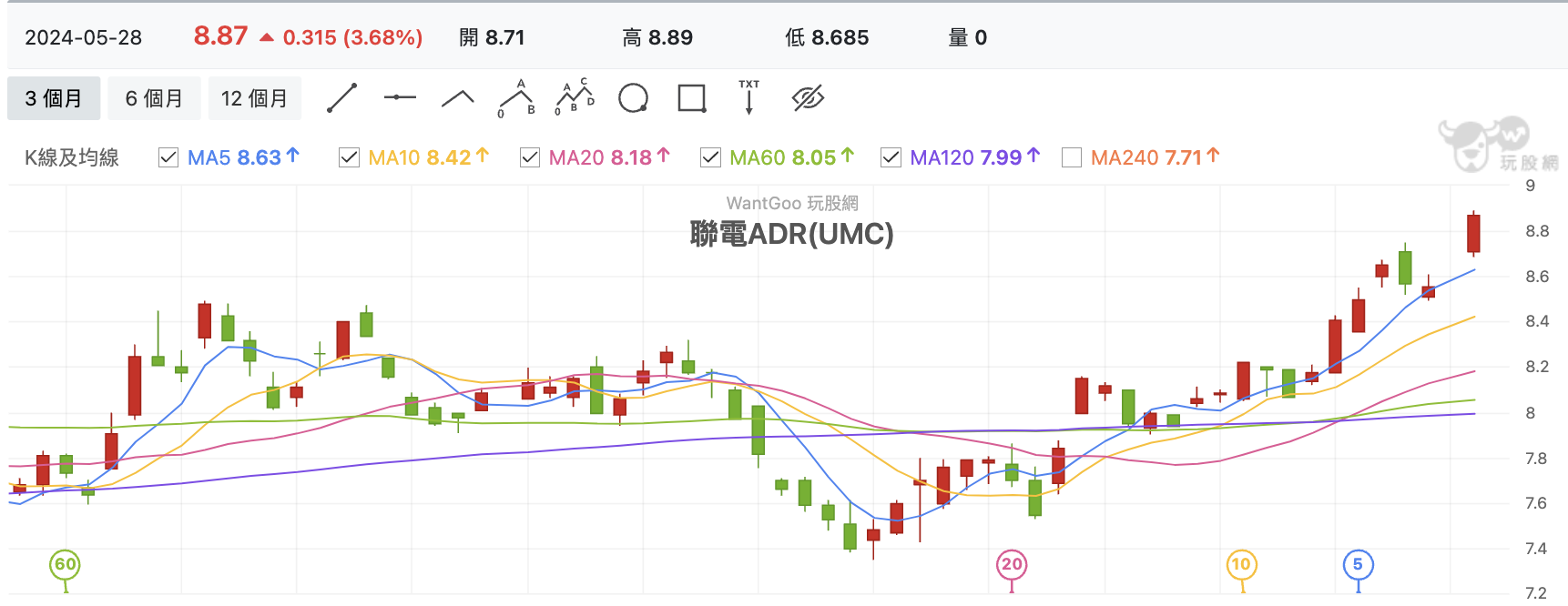
Task: Select the 0-A-B-C-D wave pattern tool
Action: 575,97
